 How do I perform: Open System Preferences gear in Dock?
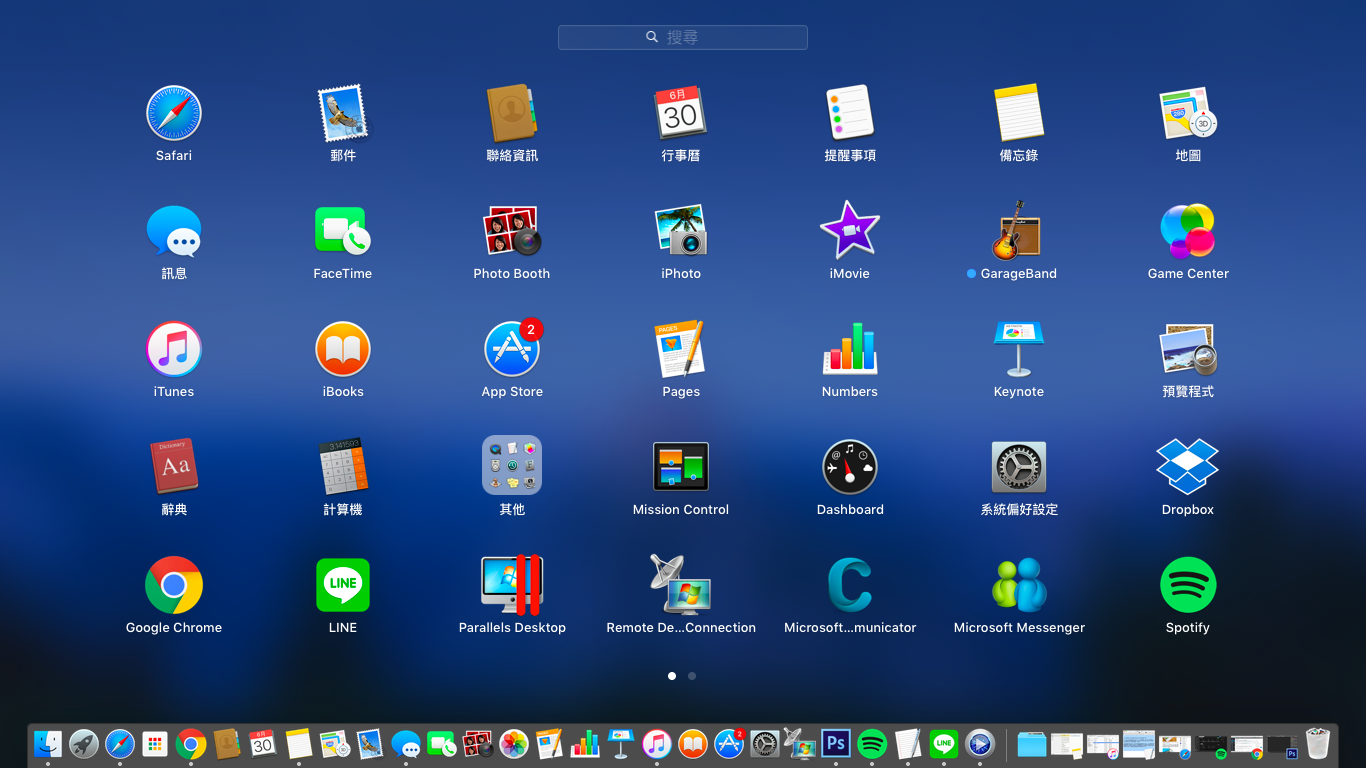[764, 743]
